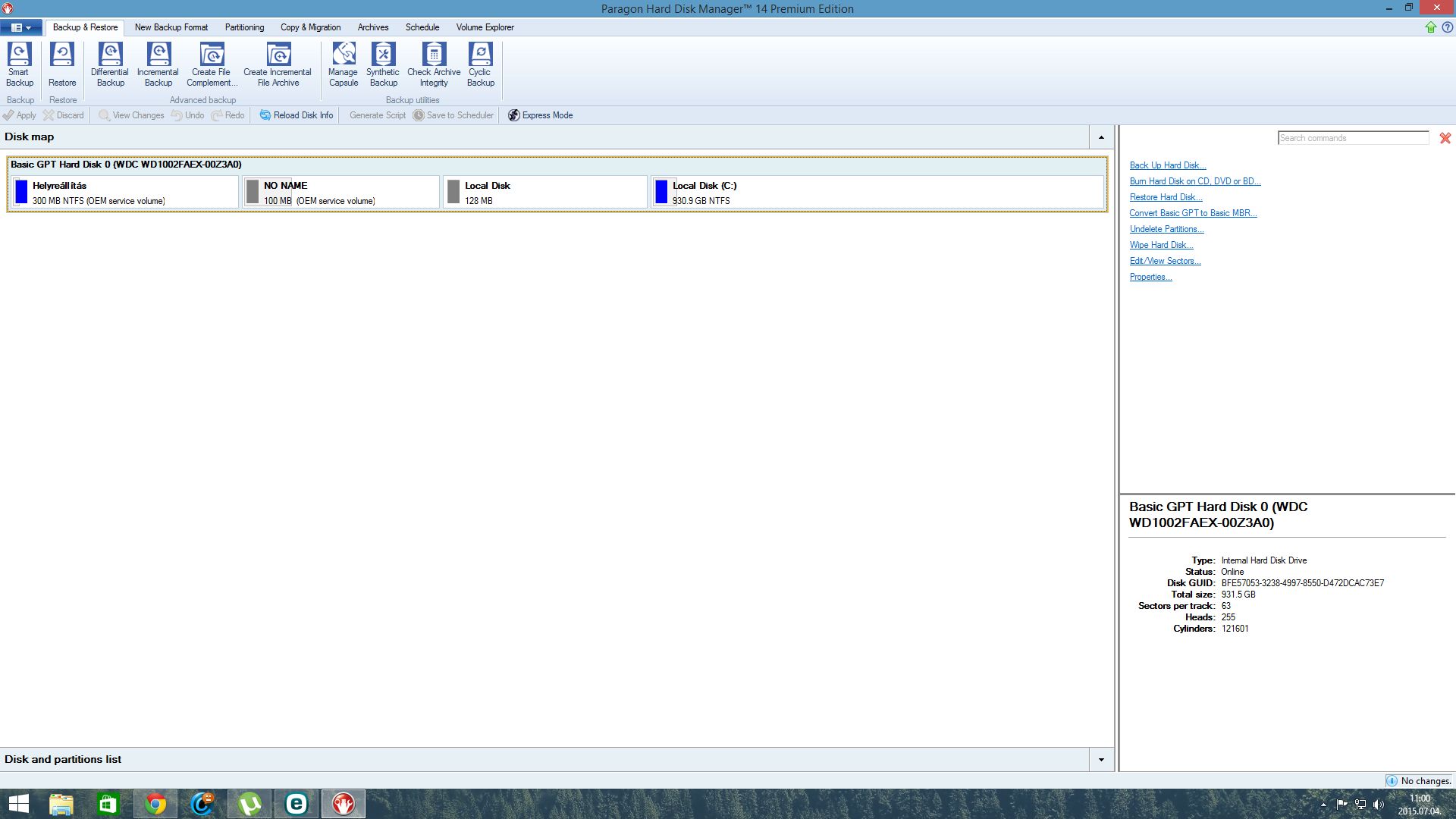Discard pending changes
This screenshot has width=1456, height=819.
pos(64,115)
